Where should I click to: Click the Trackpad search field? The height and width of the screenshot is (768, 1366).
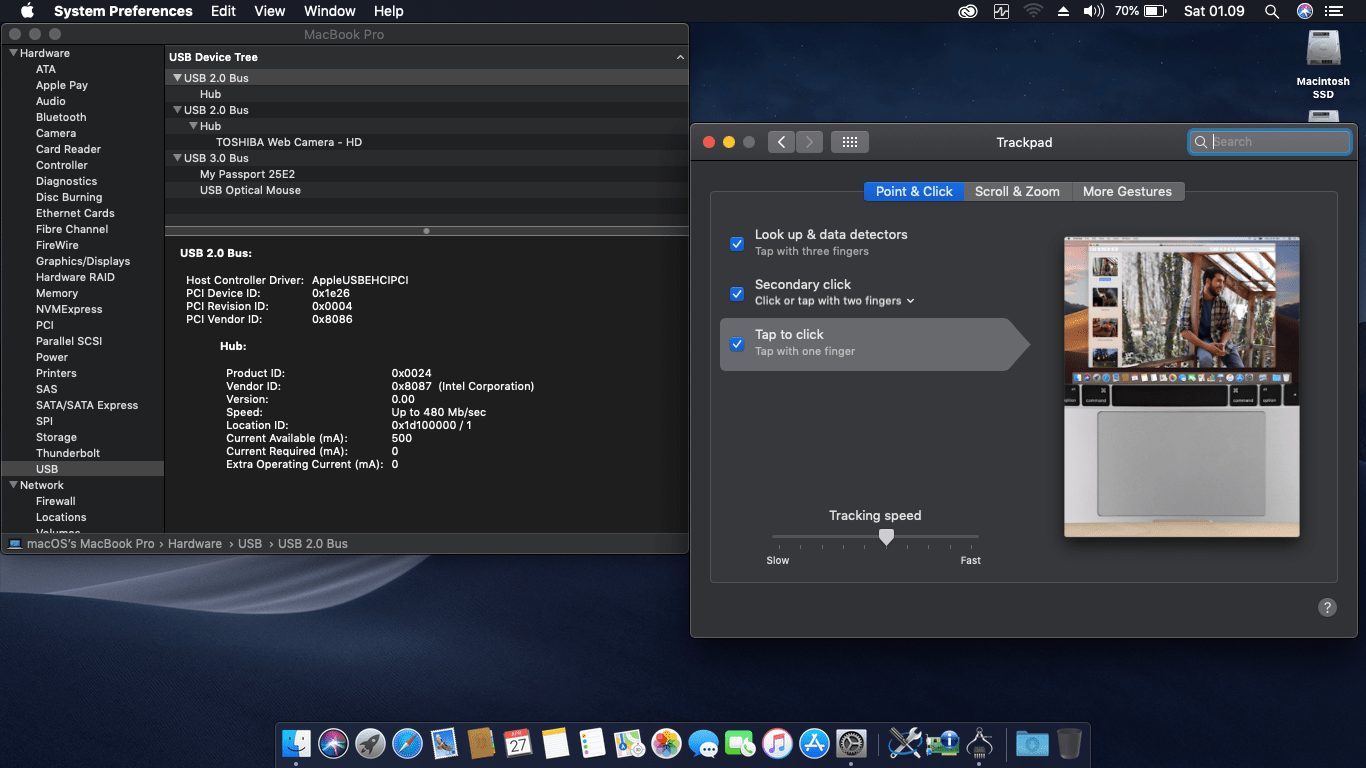click(1278, 142)
